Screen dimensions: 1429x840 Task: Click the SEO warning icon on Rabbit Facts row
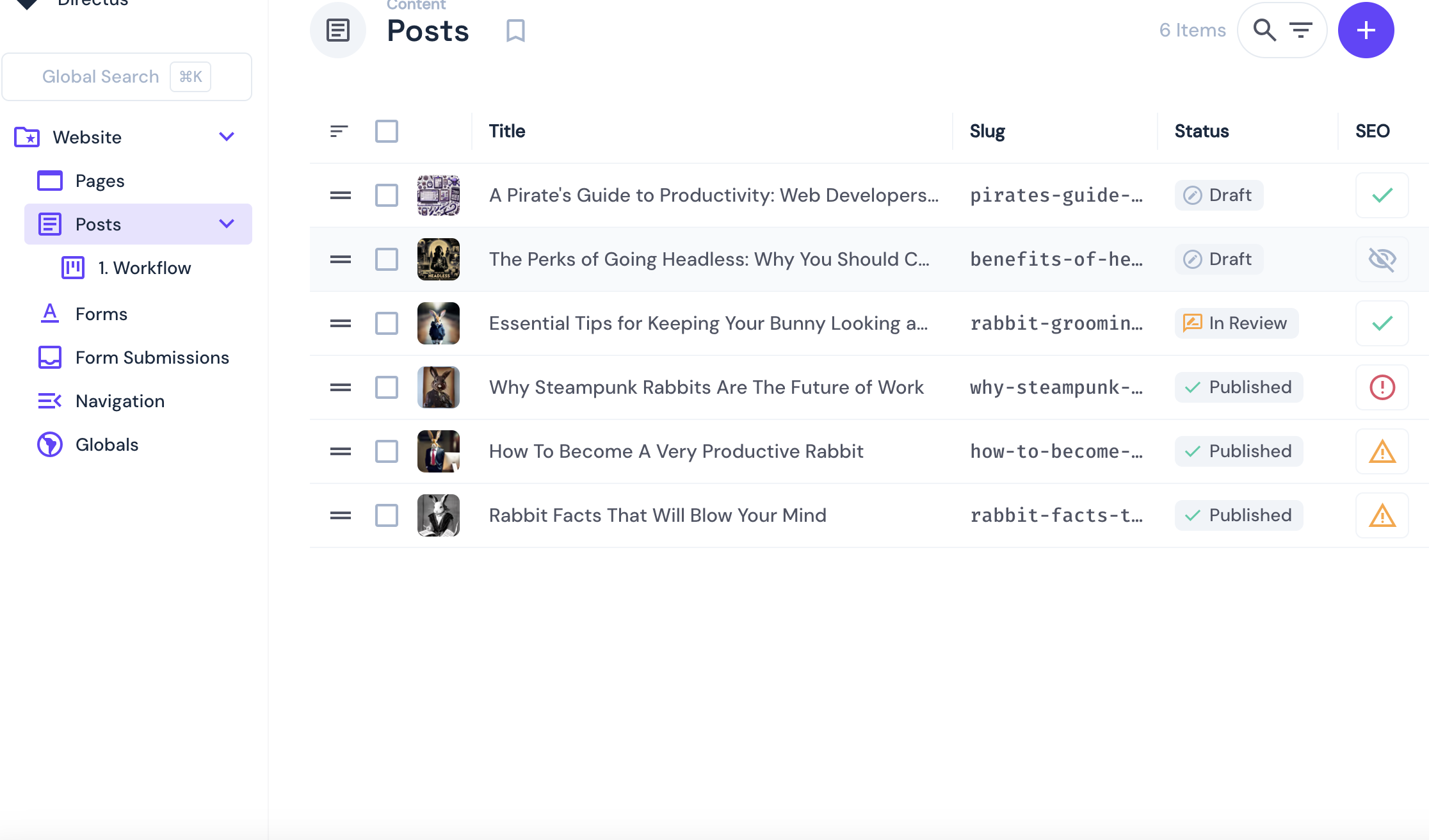(x=1381, y=515)
